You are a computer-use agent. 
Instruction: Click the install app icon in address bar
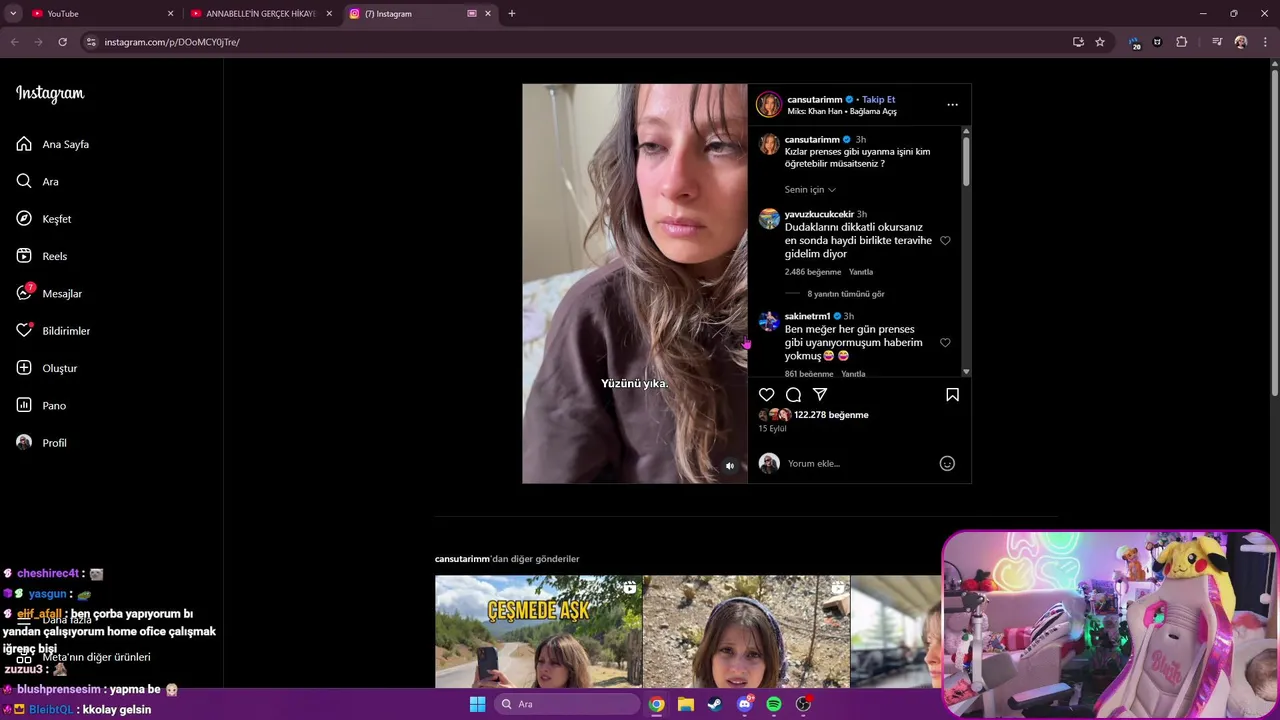coord(1078,42)
